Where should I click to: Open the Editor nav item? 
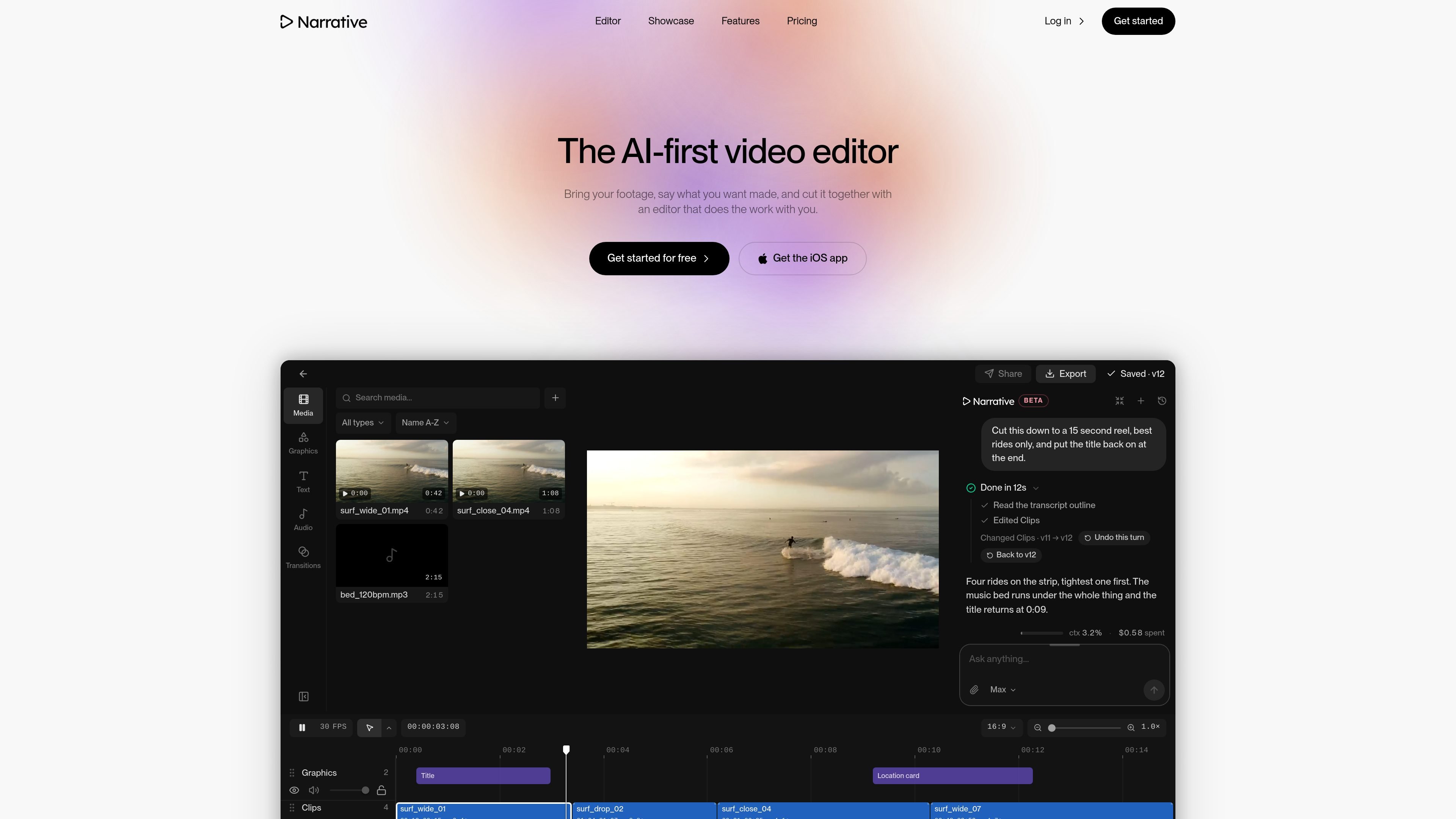coord(607,21)
